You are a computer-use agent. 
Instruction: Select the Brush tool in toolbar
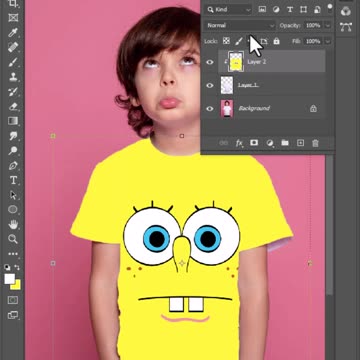13,62
